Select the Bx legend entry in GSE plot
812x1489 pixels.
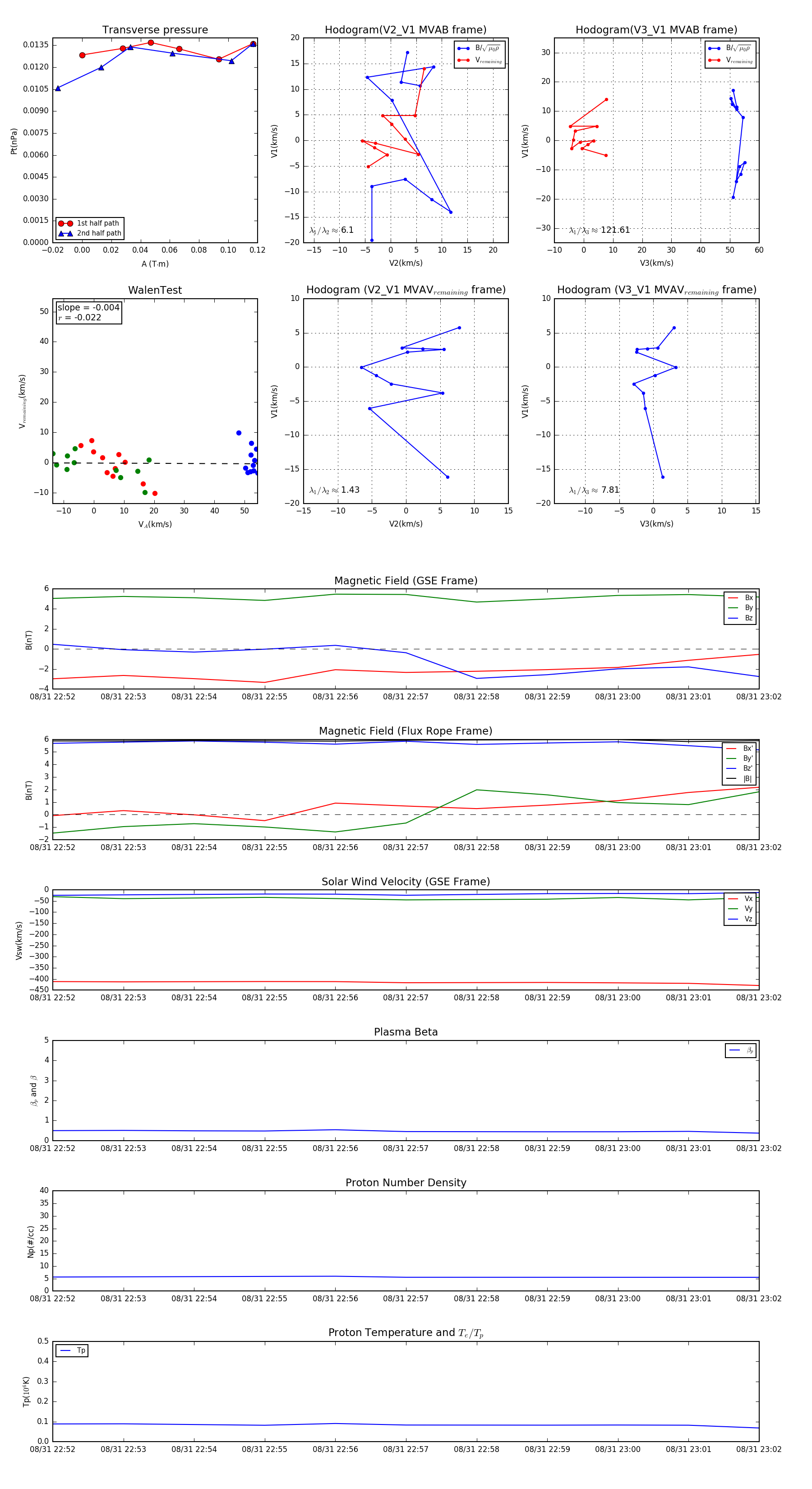pos(740,598)
